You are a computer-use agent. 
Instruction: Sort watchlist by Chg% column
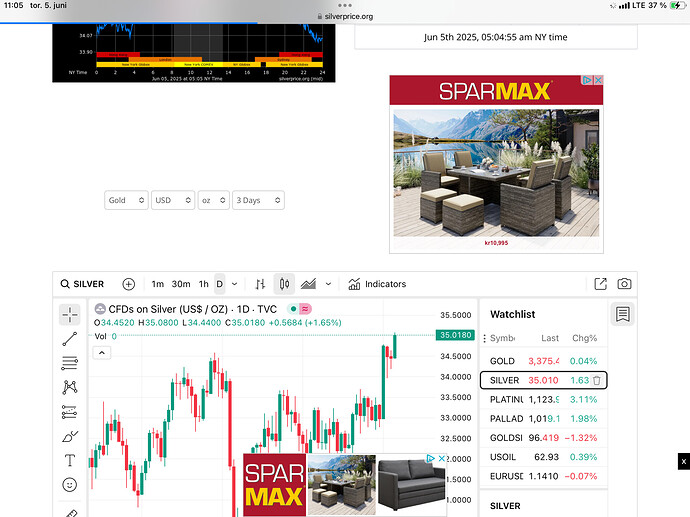[584, 338]
